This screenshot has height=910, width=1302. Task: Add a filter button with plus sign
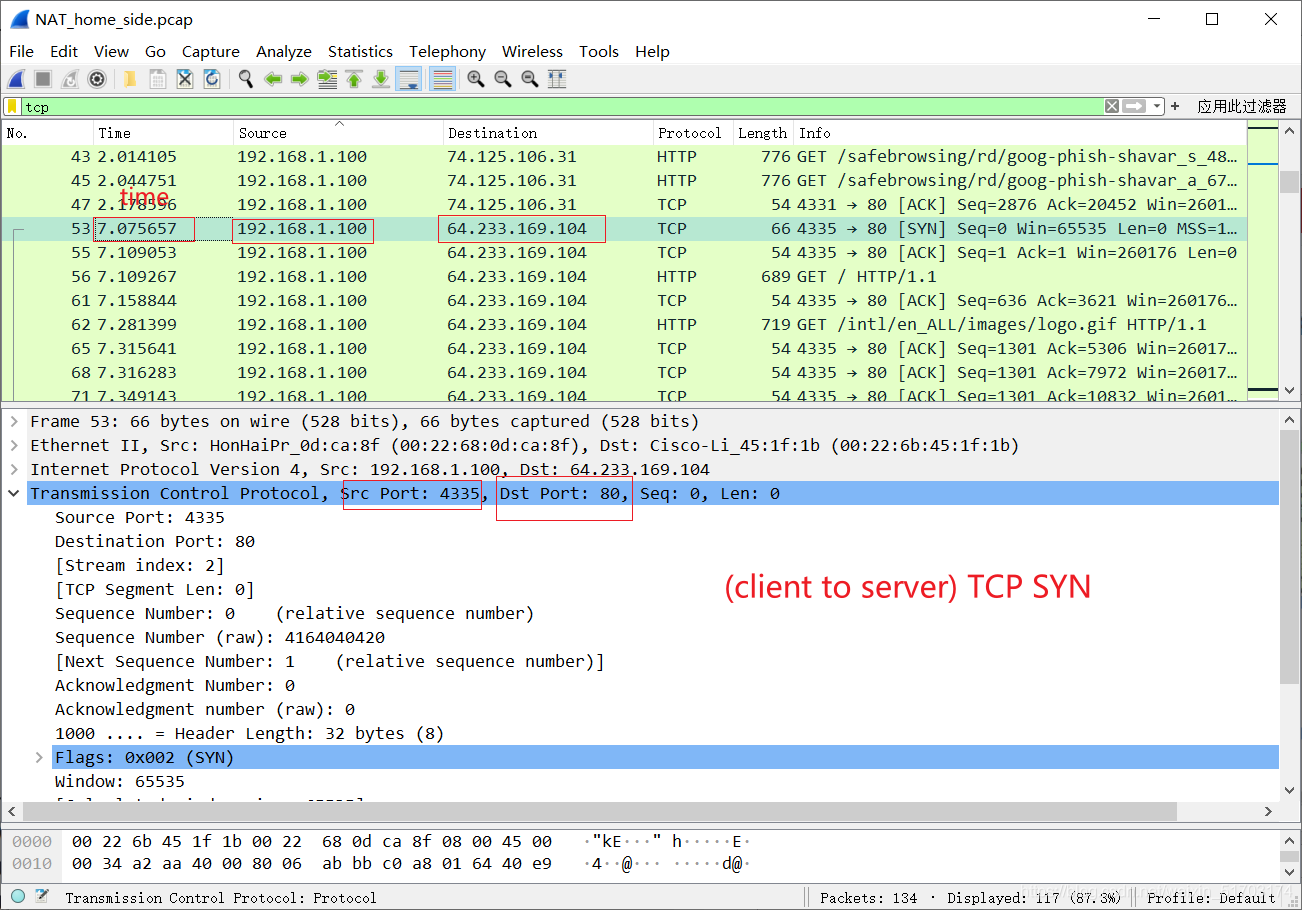click(x=1175, y=106)
